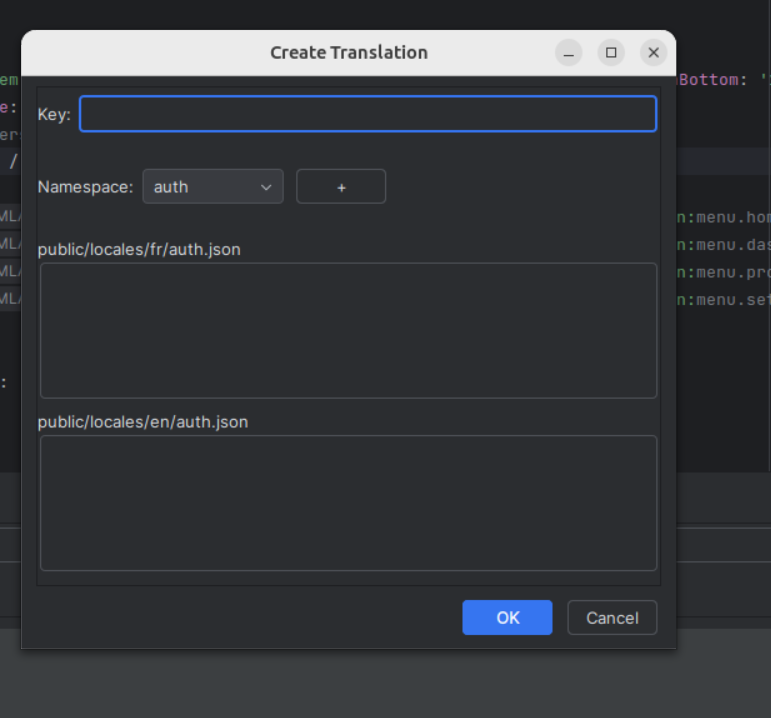Screen dimensions: 771x718
Task: Click the Namespace label
Action: (x=86, y=187)
